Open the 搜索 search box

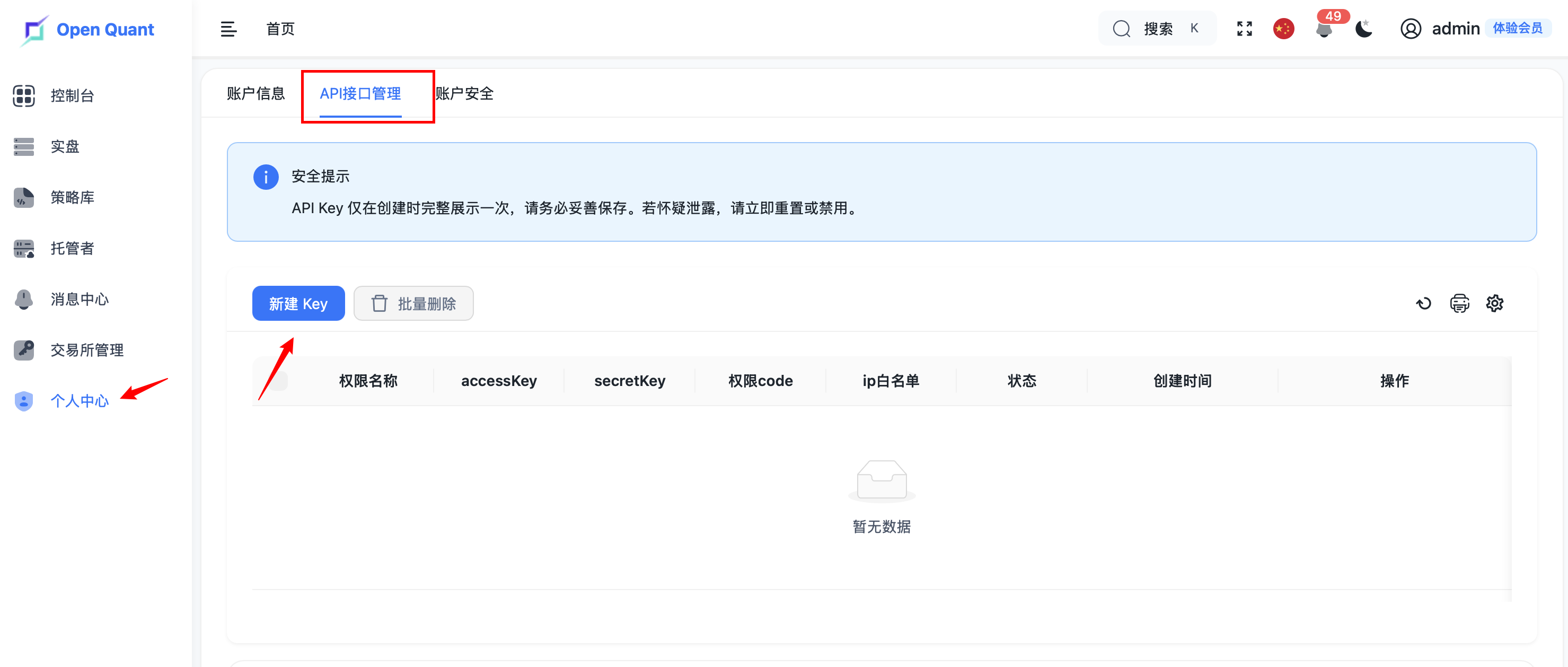point(1157,29)
